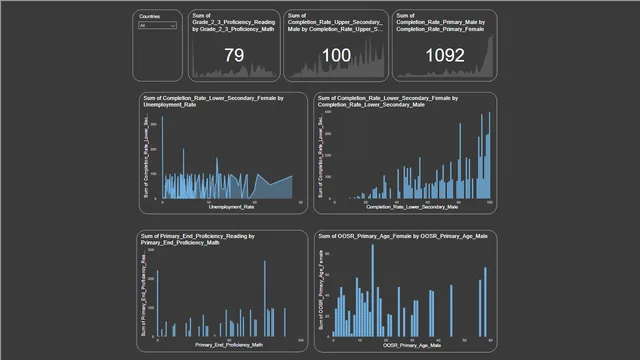Select the card showing value 79
The image size is (640, 360).
coord(234,46)
